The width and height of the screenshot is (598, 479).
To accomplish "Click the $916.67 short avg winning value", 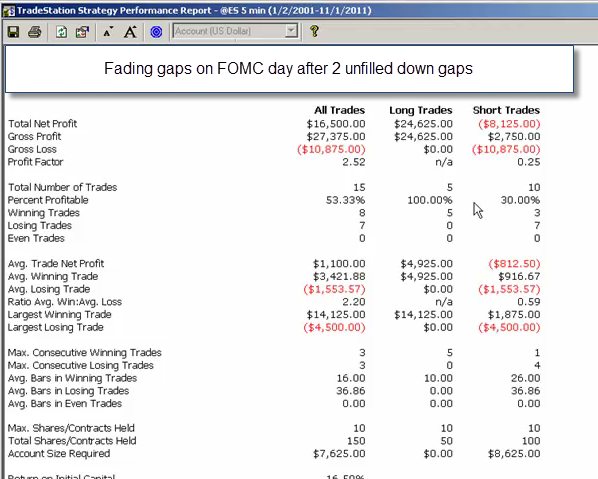I will point(519,276).
